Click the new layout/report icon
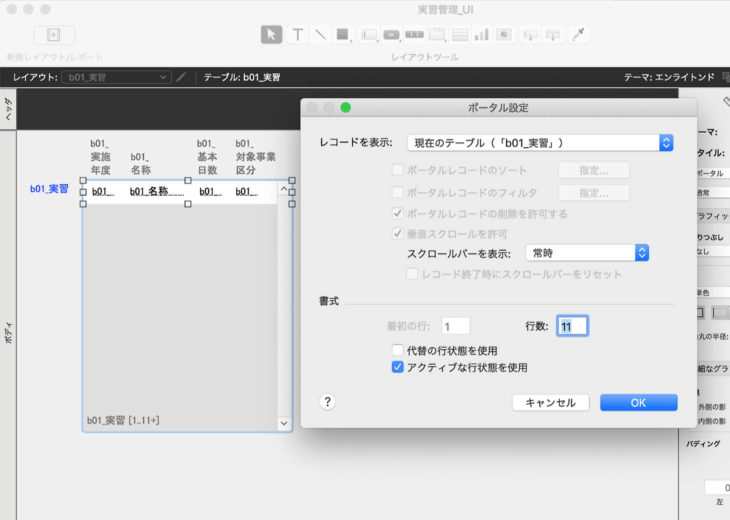This screenshot has width=730, height=520. pos(54,35)
